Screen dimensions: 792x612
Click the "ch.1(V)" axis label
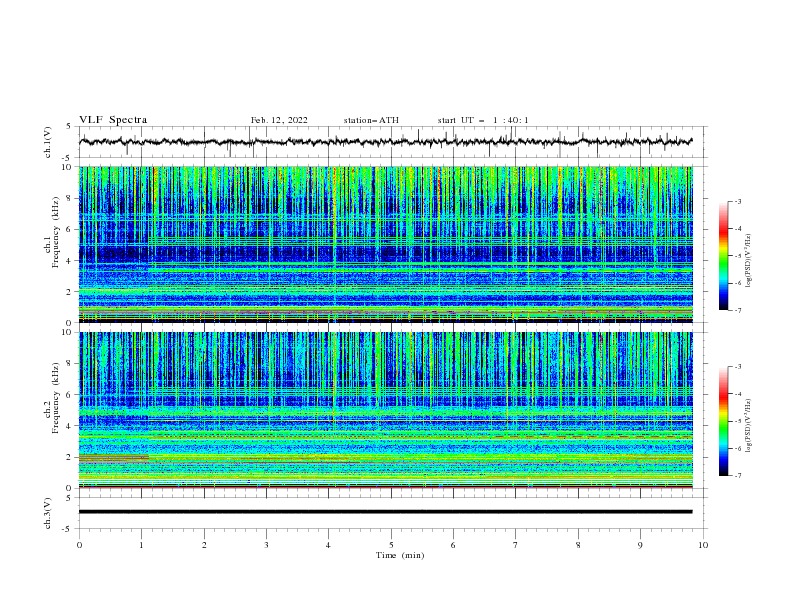pos(48,142)
